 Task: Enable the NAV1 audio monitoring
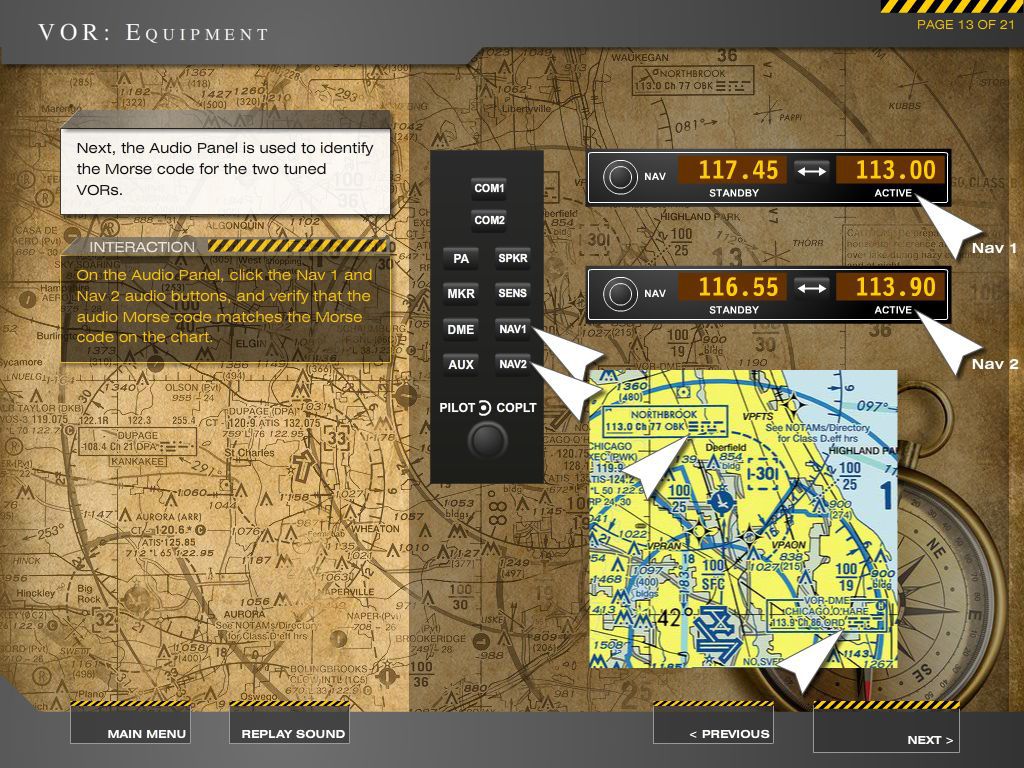[x=513, y=329]
